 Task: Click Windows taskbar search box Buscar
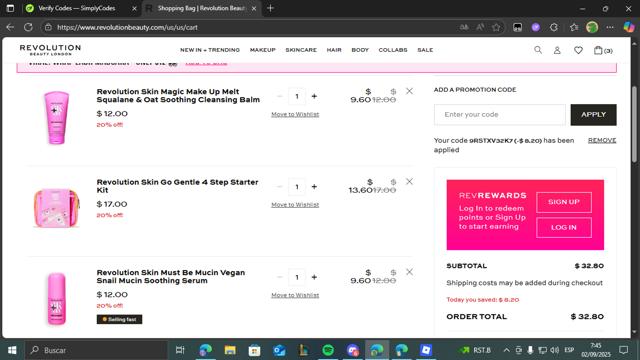96,350
